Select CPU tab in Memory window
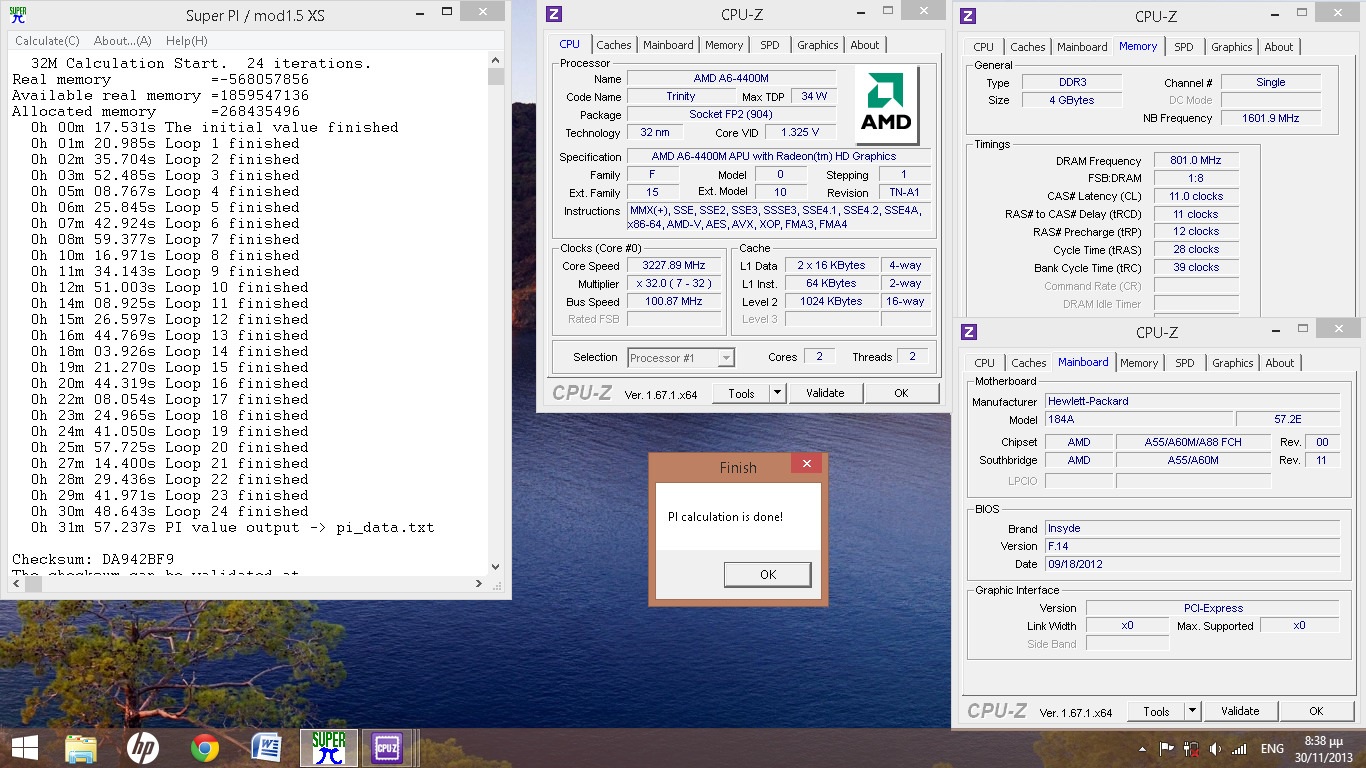The image size is (1366, 768). [x=984, y=47]
